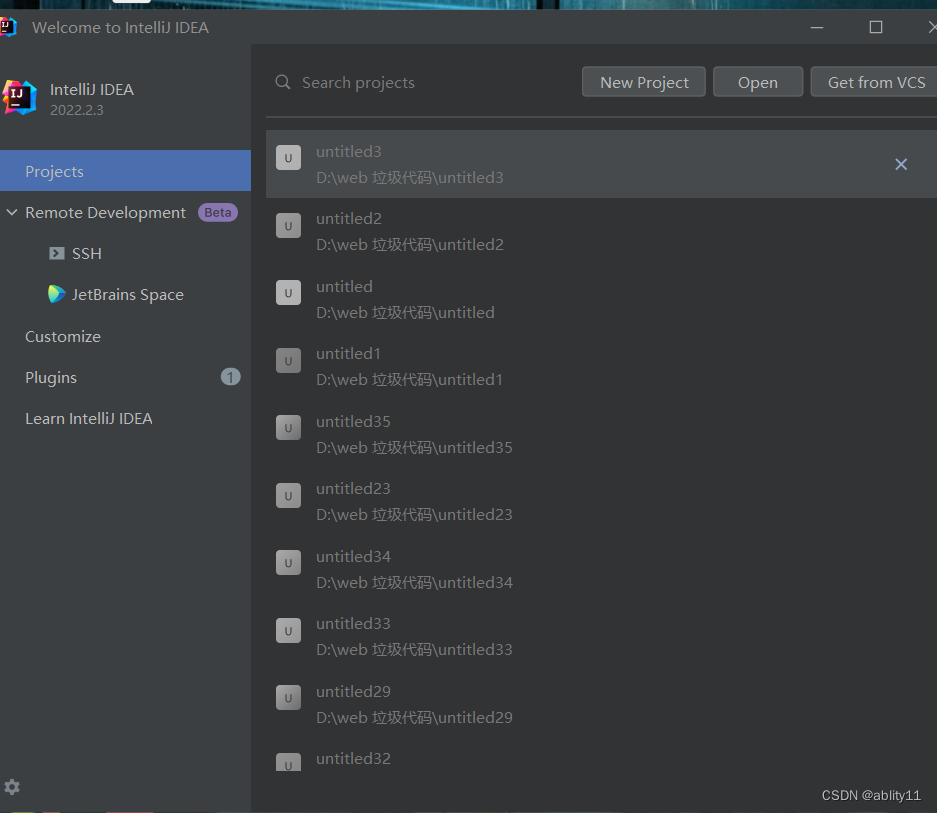Screen dimensions: 937x813
Task: Click the U icon of untitled34
Action: pos(288,563)
